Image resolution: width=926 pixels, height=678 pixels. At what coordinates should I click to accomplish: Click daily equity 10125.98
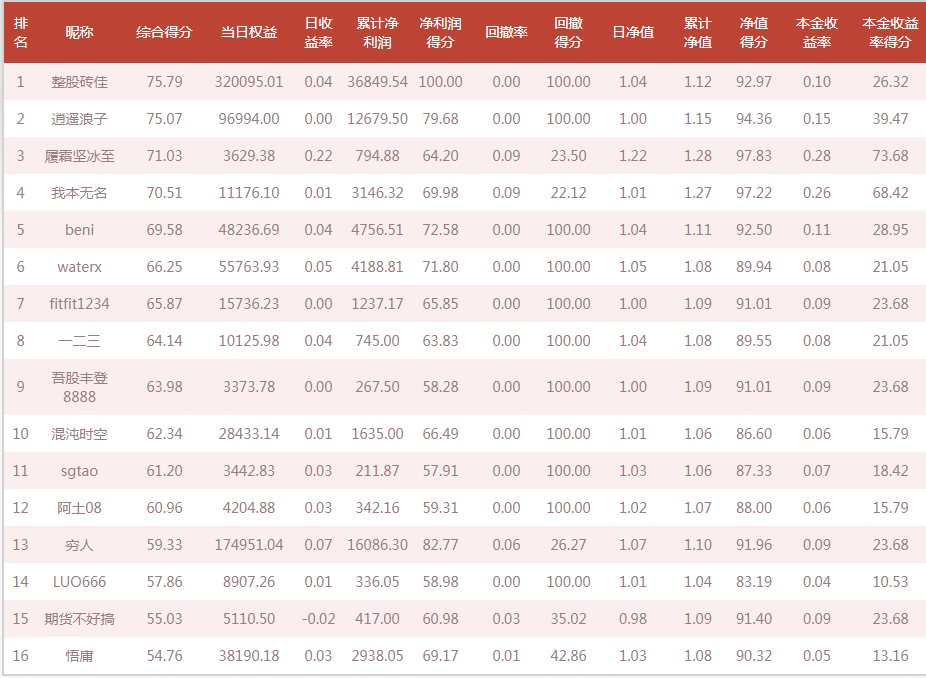tap(249, 341)
